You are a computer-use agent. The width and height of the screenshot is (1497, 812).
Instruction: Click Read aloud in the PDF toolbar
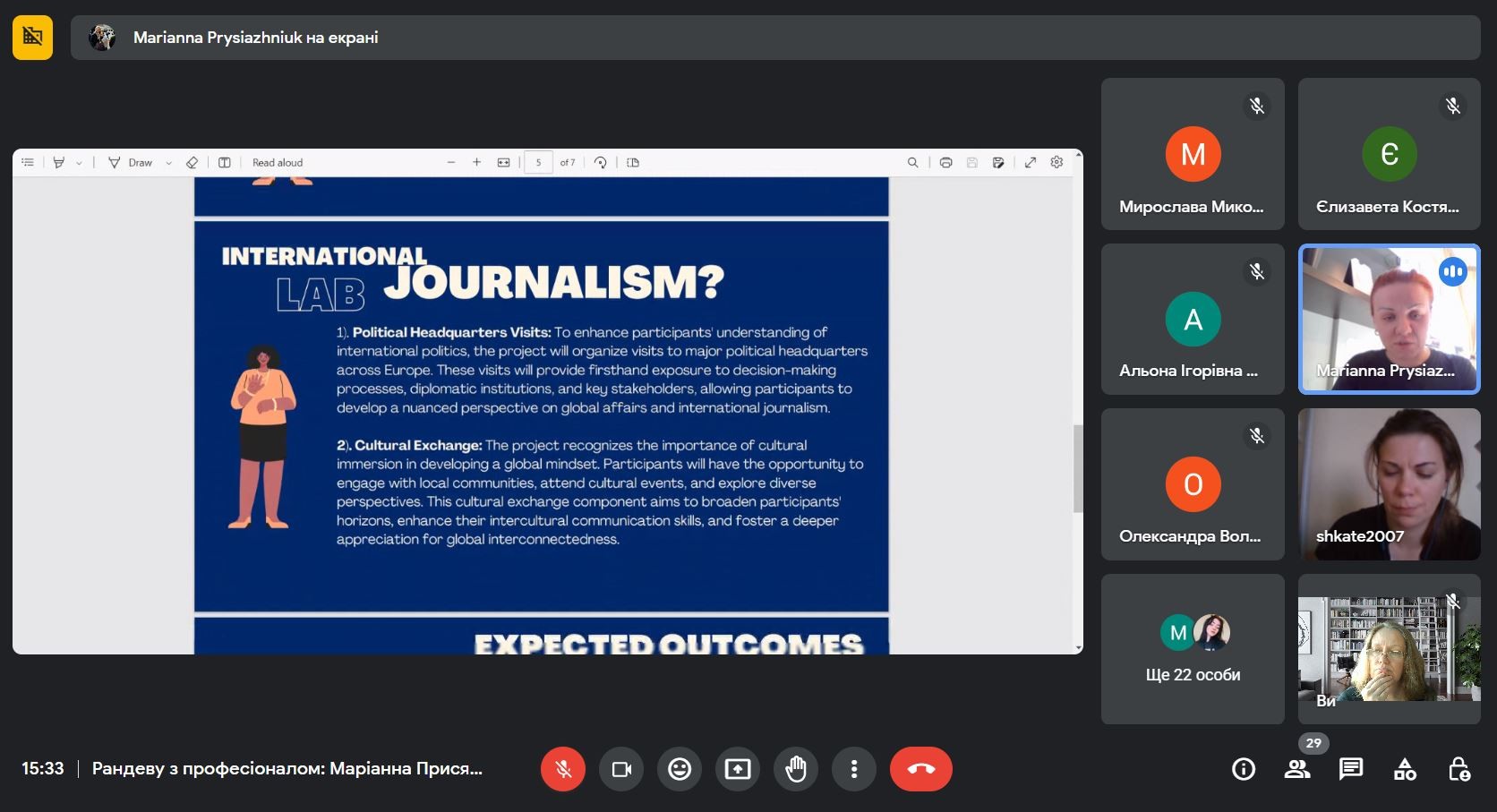[x=278, y=163]
